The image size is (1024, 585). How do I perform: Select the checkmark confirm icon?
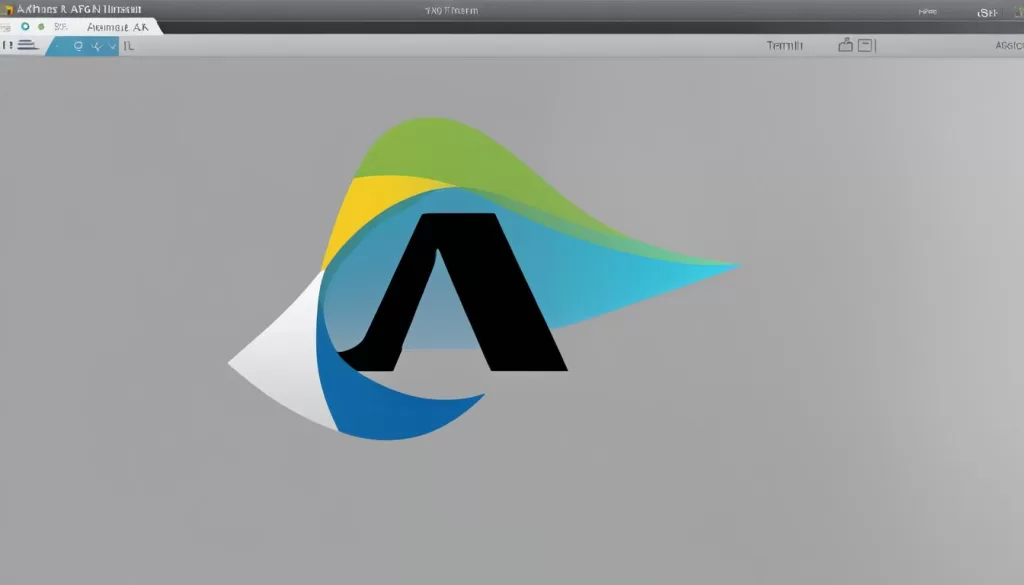pyautogui.click(x=95, y=45)
